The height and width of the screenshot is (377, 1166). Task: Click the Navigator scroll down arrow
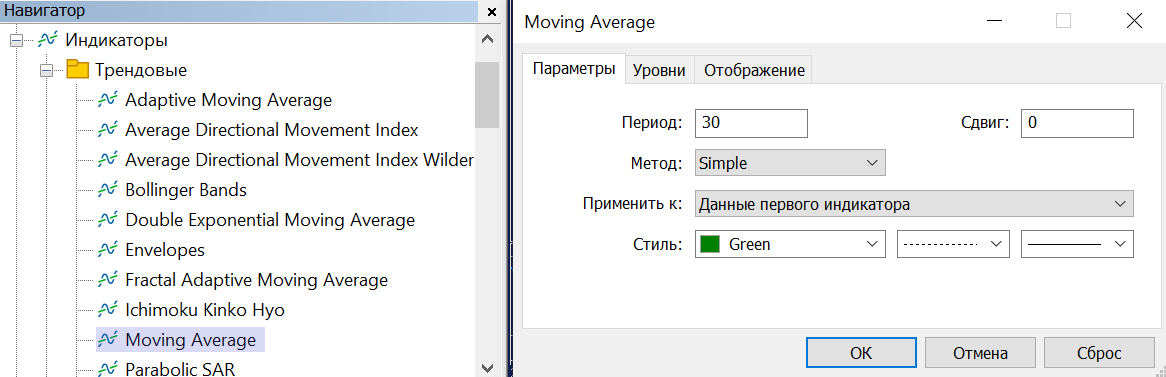pos(487,367)
